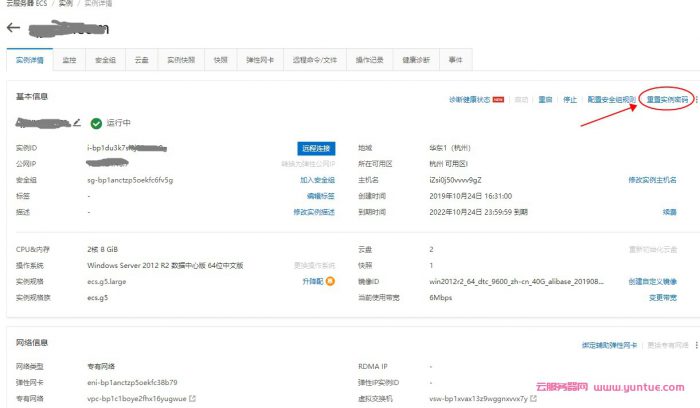
Task: Open the 安全组 tab
Action: coord(105,60)
